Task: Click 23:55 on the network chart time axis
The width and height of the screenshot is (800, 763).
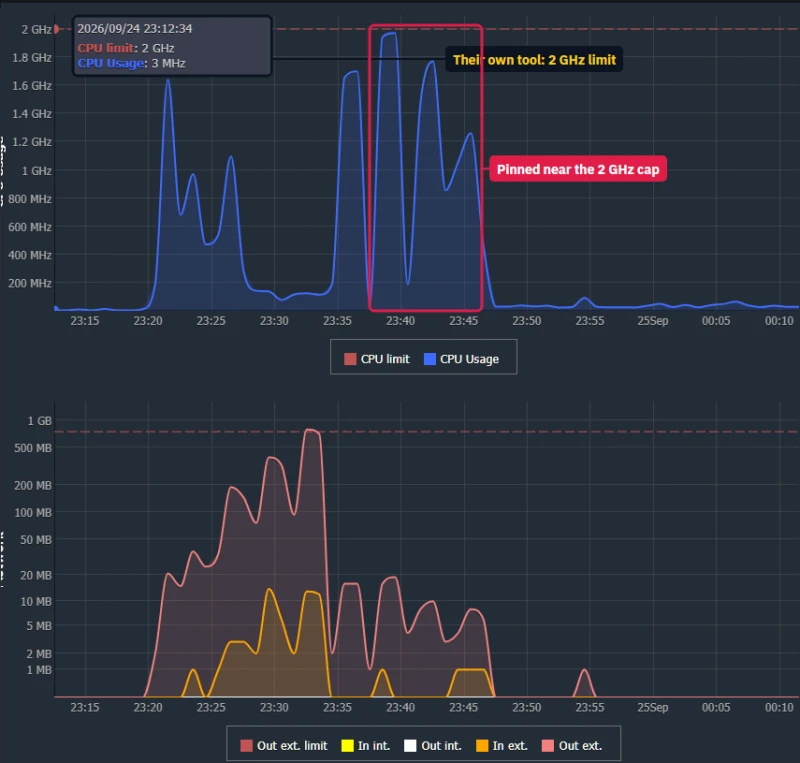Action: [590, 708]
